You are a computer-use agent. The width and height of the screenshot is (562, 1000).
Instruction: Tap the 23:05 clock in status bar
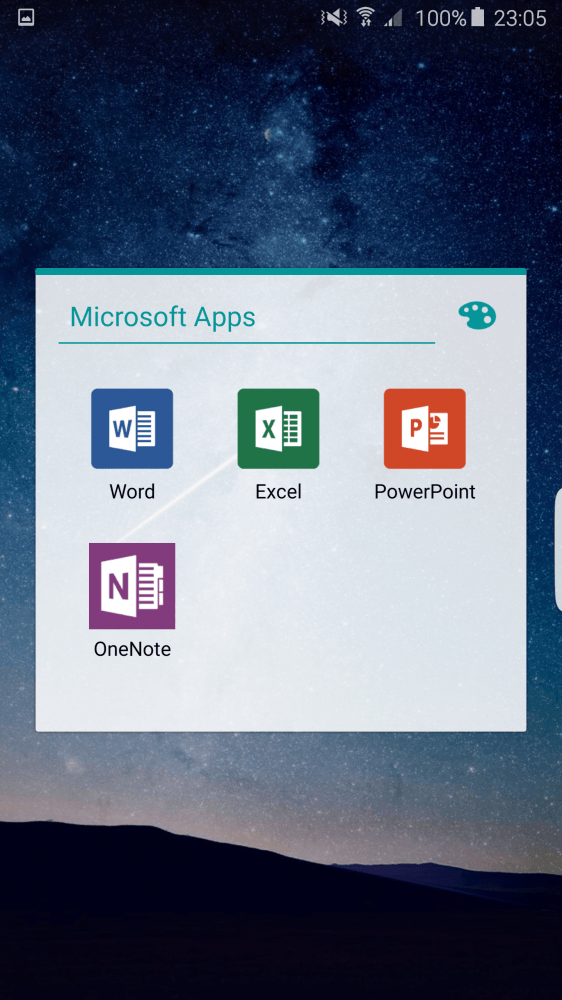coord(520,18)
